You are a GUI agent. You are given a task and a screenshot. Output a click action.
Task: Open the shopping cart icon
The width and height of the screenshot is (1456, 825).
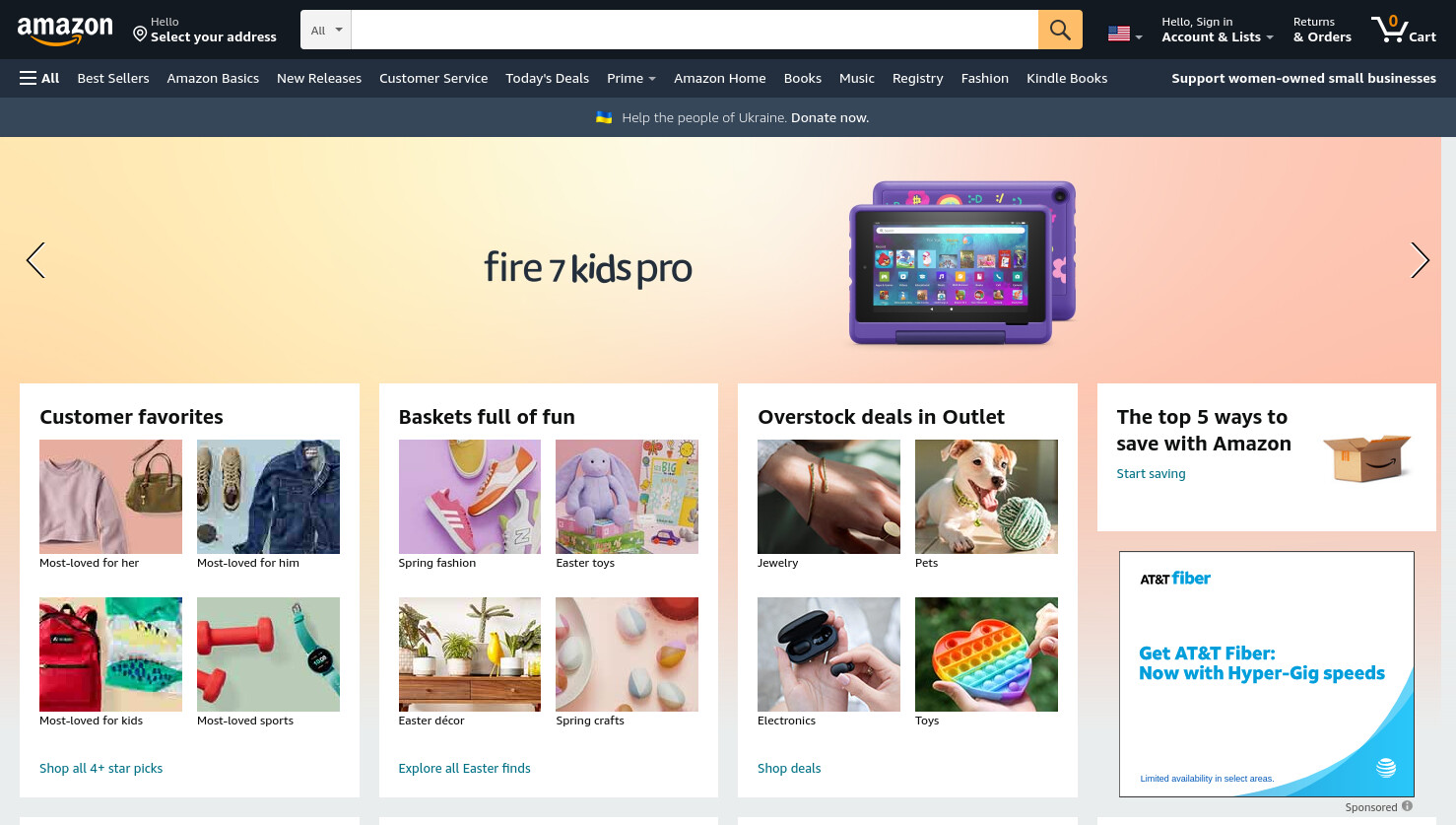tap(1403, 30)
